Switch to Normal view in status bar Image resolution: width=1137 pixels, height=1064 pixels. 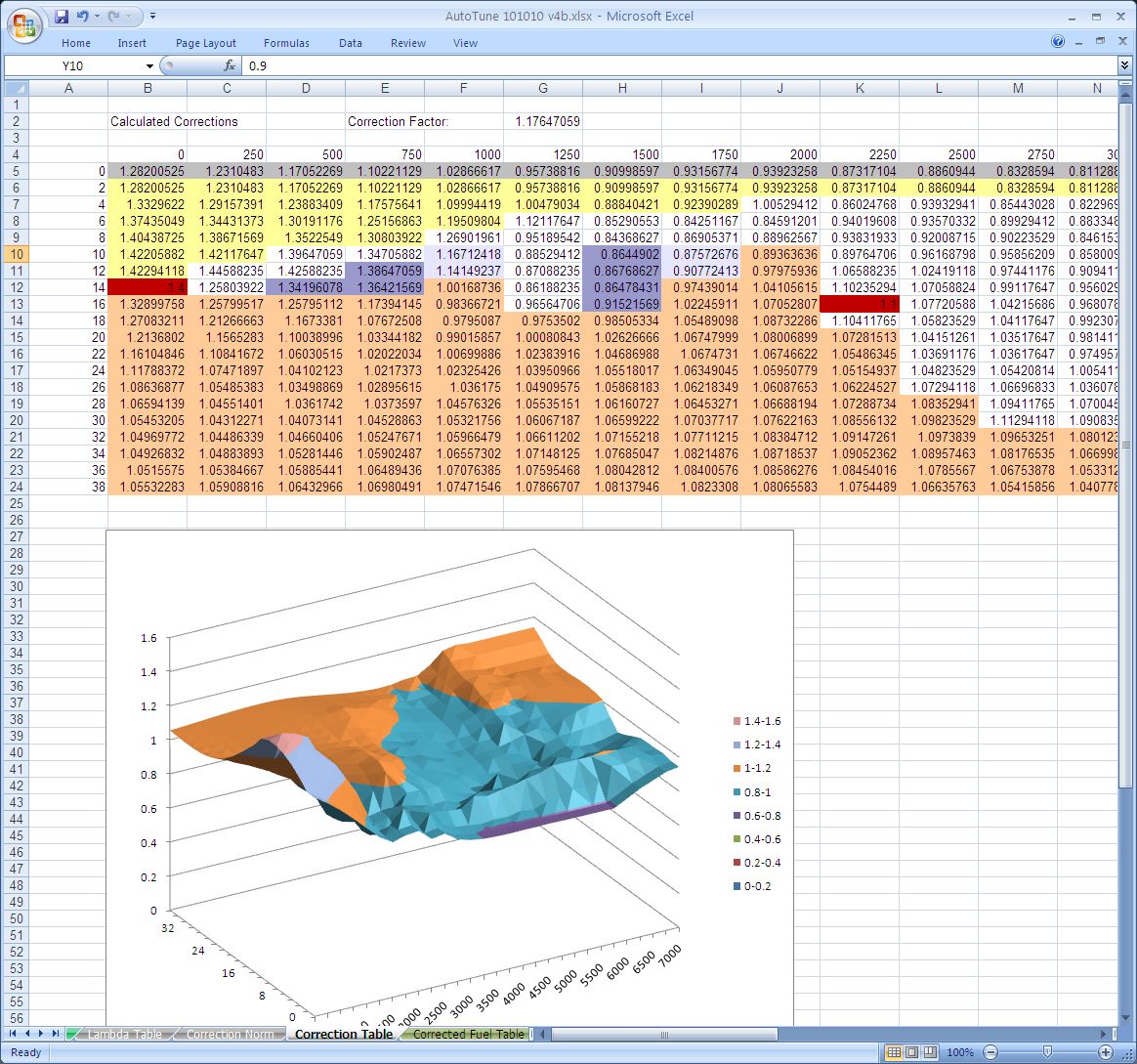893,1052
